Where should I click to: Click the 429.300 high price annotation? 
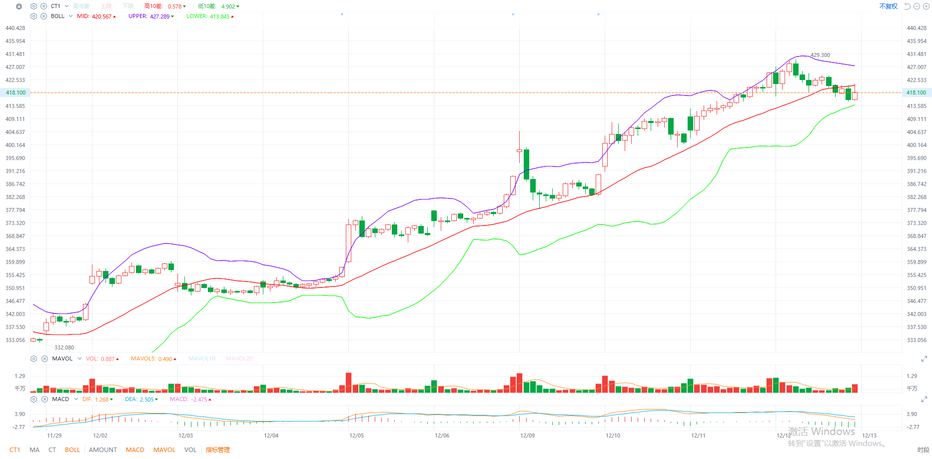click(820, 55)
